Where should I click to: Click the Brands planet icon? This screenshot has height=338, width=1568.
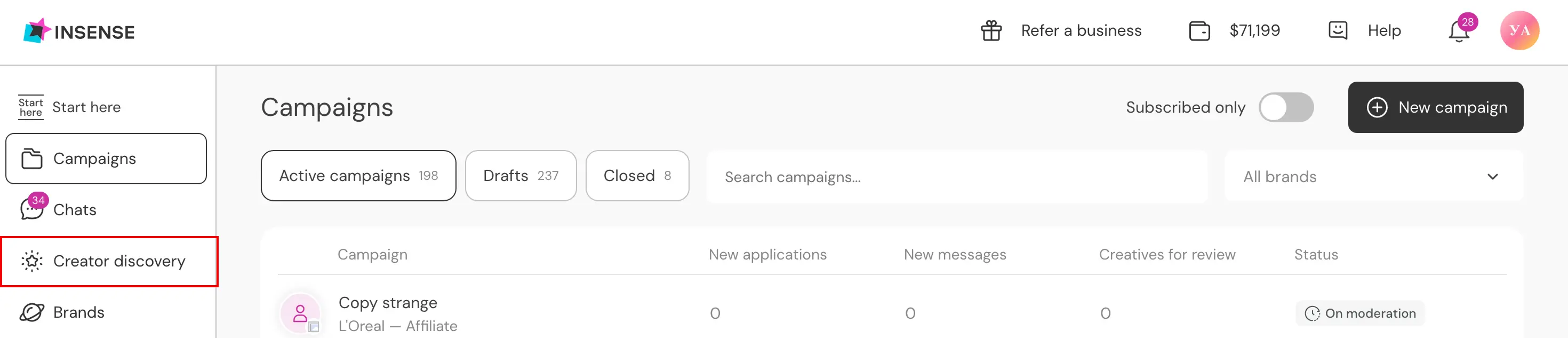32,312
